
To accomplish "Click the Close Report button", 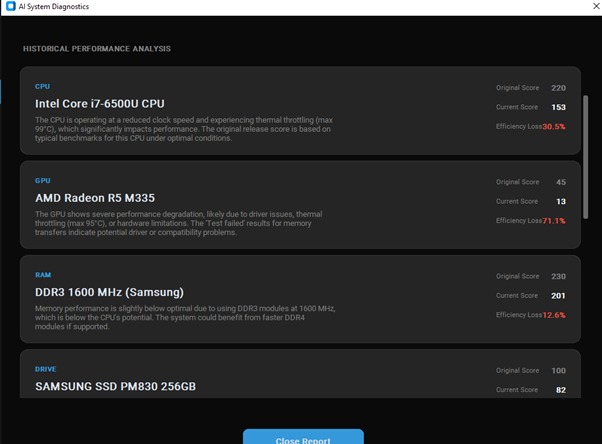I will click(303, 437).
